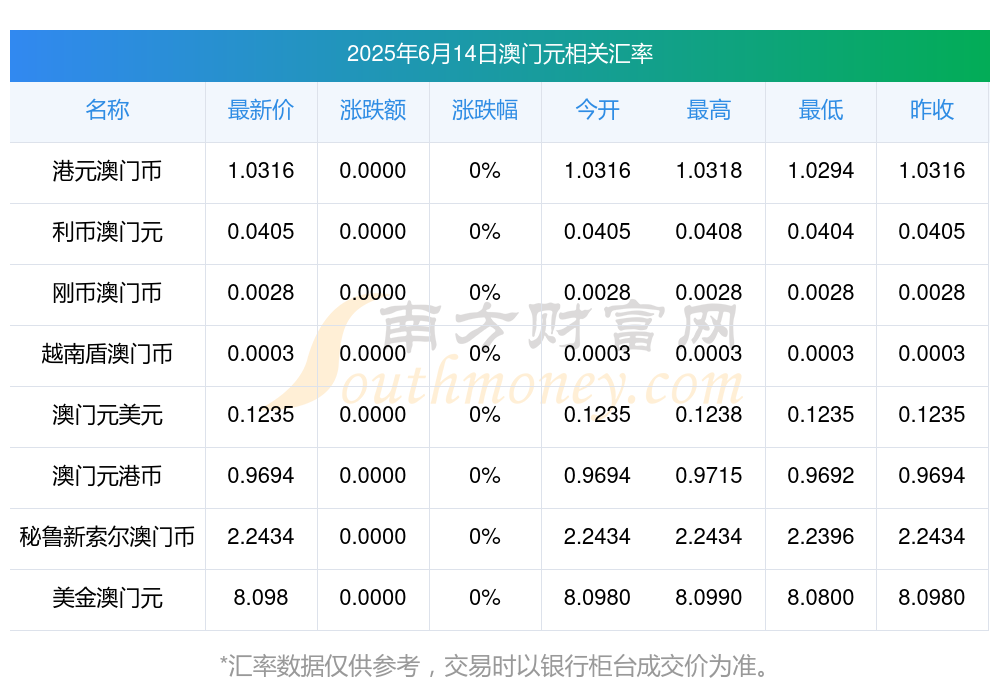Viewport: 1000px width, 698px height.
Task: Click 澳门元港币 highest price 0.9715
Action: [x=709, y=476]
